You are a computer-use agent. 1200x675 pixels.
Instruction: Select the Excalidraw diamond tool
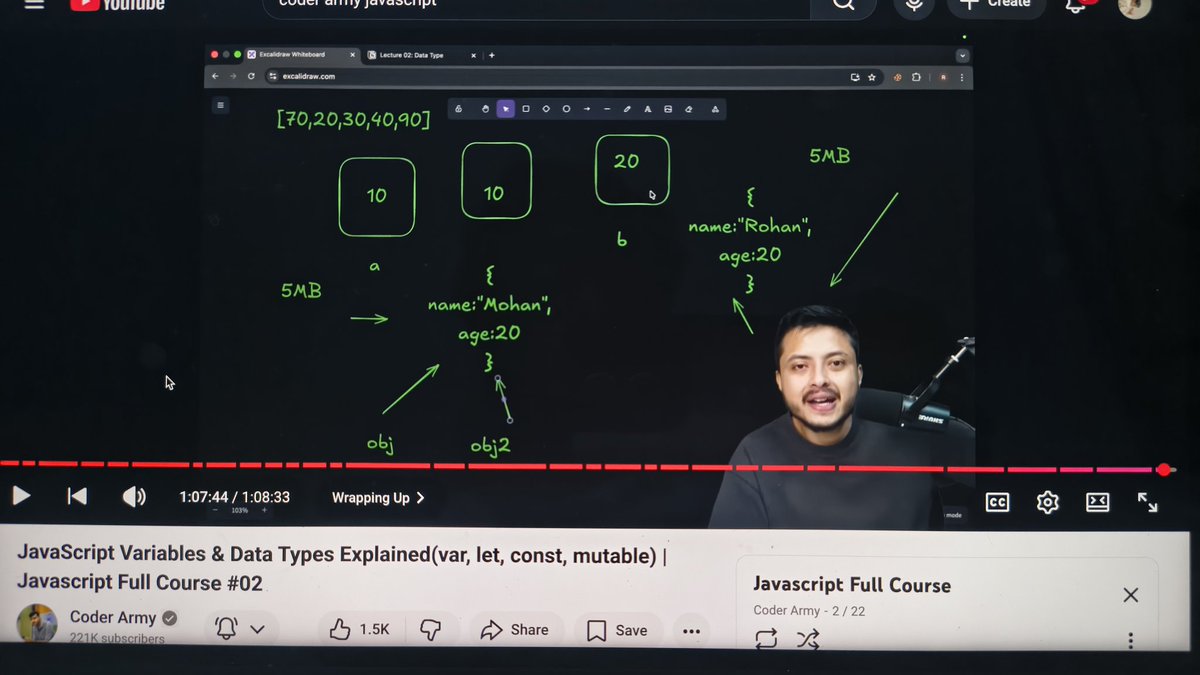click(546, 109)
